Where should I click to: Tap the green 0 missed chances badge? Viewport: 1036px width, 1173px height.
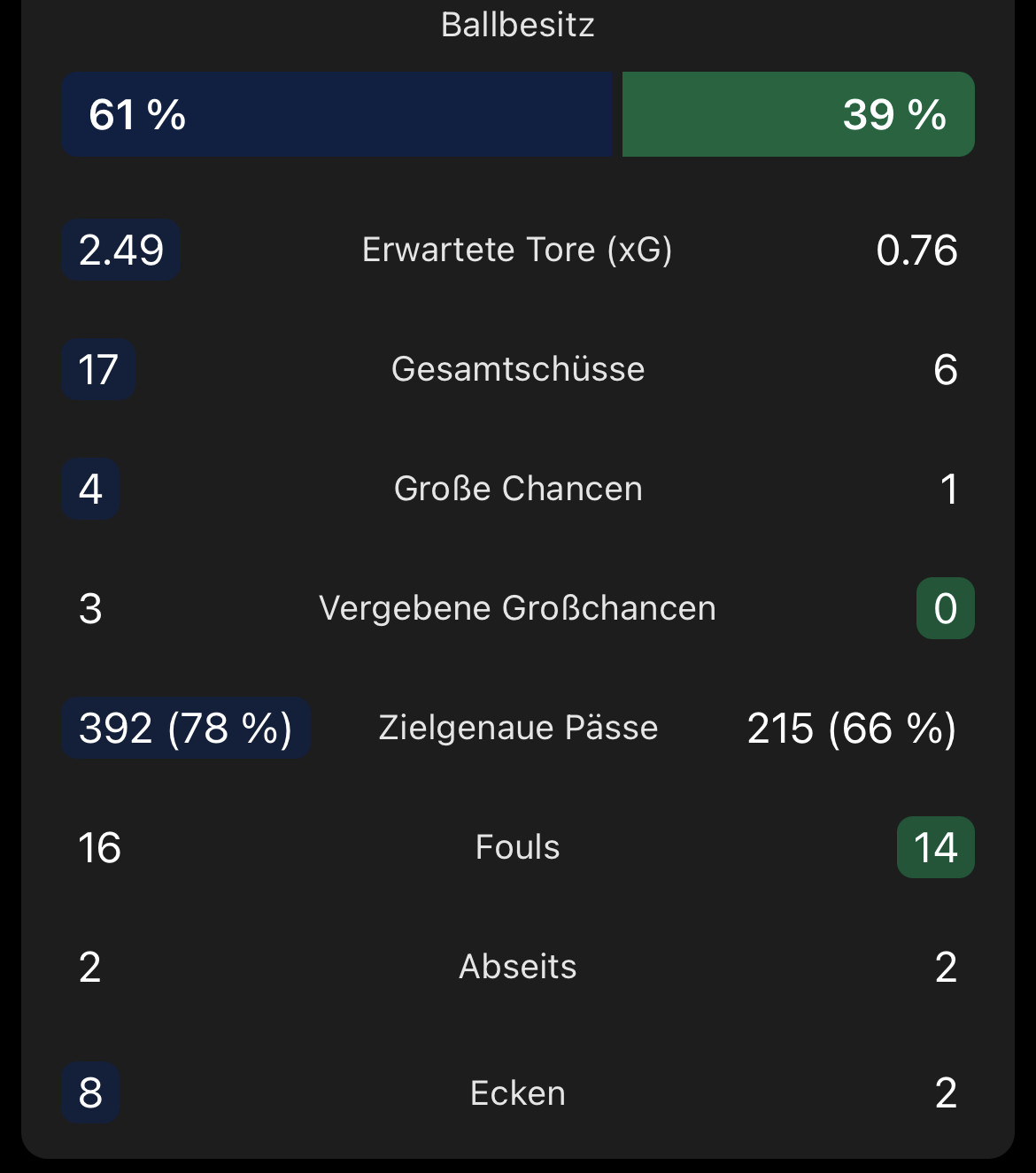946,608
